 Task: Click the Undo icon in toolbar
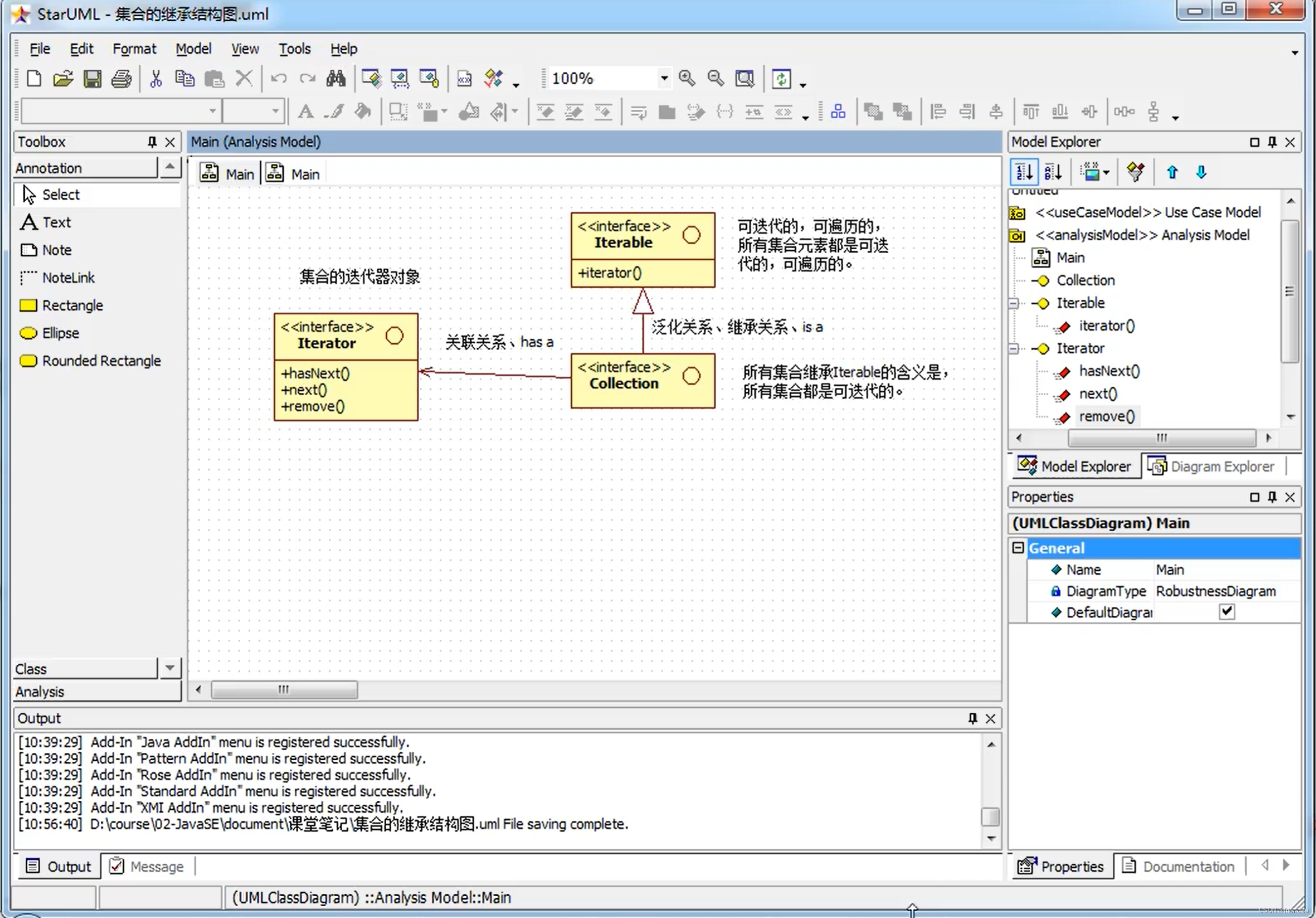279,79
